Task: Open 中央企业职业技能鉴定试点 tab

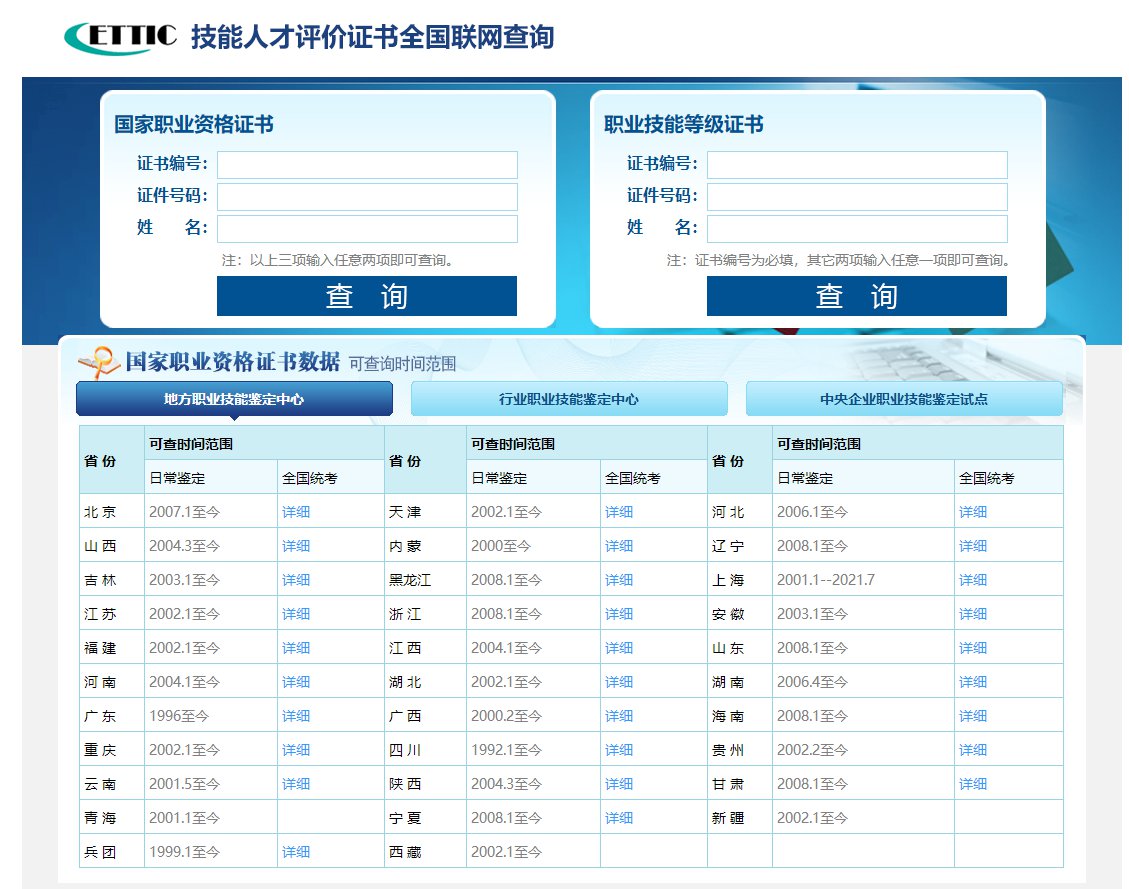Action: point(903,399)
